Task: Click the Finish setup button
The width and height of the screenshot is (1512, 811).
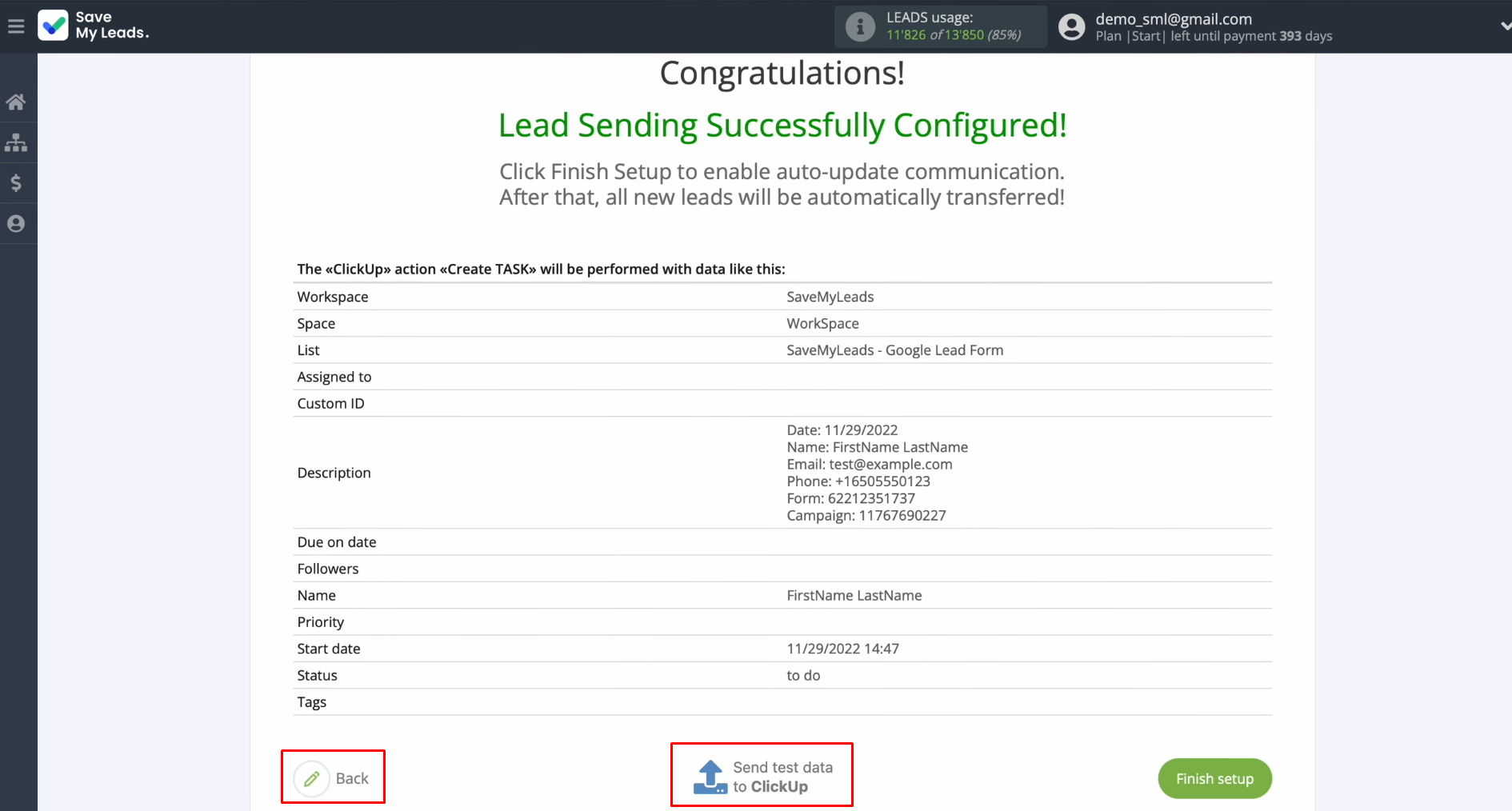Action: click(1214, 778)
